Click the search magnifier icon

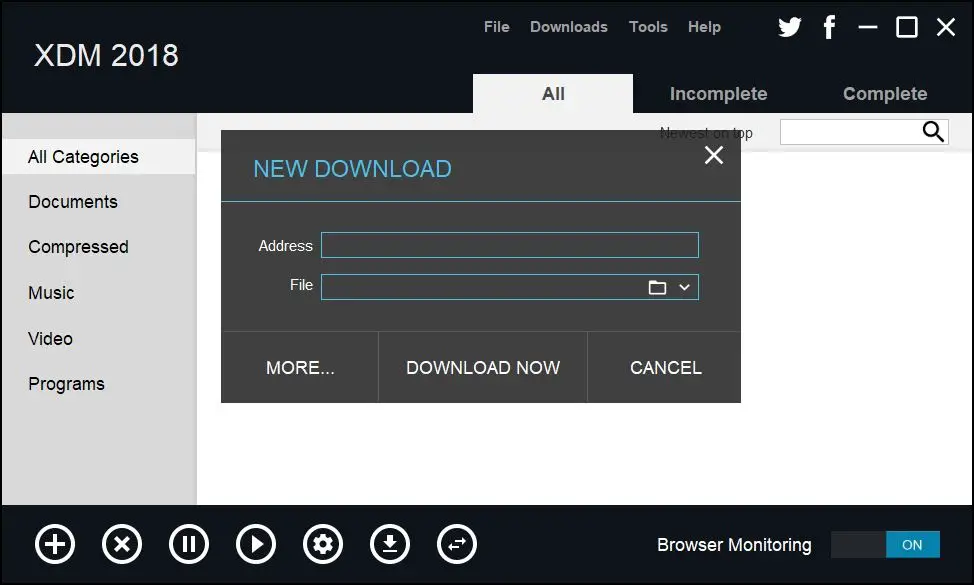coord(933,132)
